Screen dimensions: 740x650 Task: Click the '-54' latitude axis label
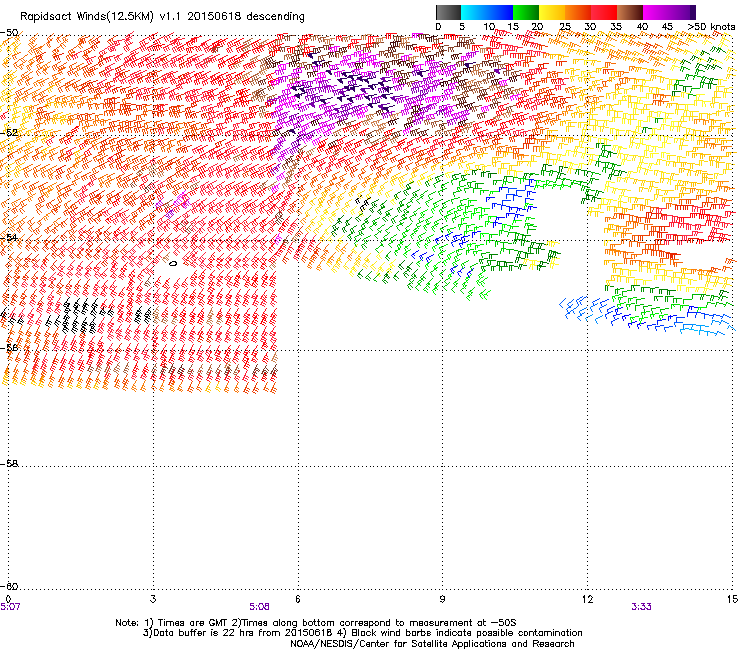click(9, 237)
